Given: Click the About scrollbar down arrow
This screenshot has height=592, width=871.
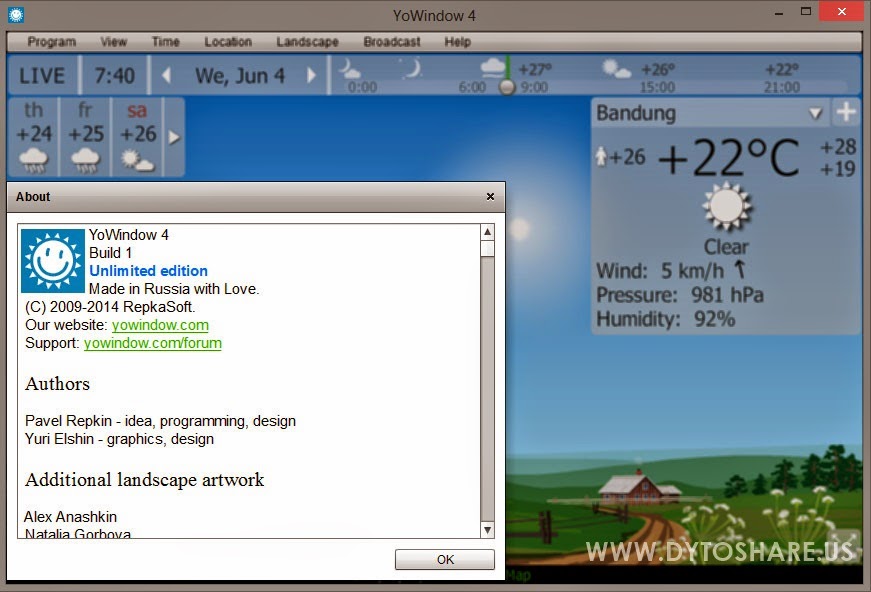Looking at the screenshot, I should click(x=487, y=530).
